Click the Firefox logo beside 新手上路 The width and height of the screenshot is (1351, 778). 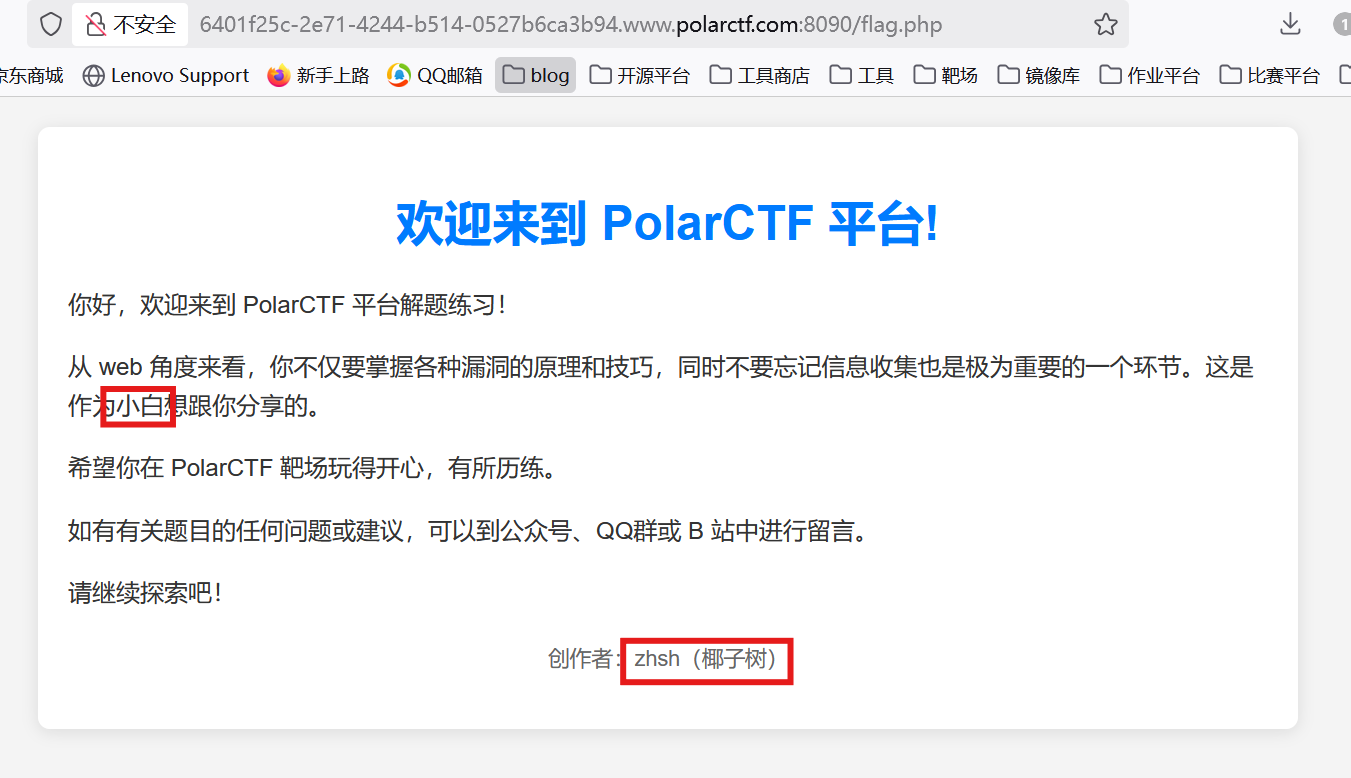pos(279,76)
